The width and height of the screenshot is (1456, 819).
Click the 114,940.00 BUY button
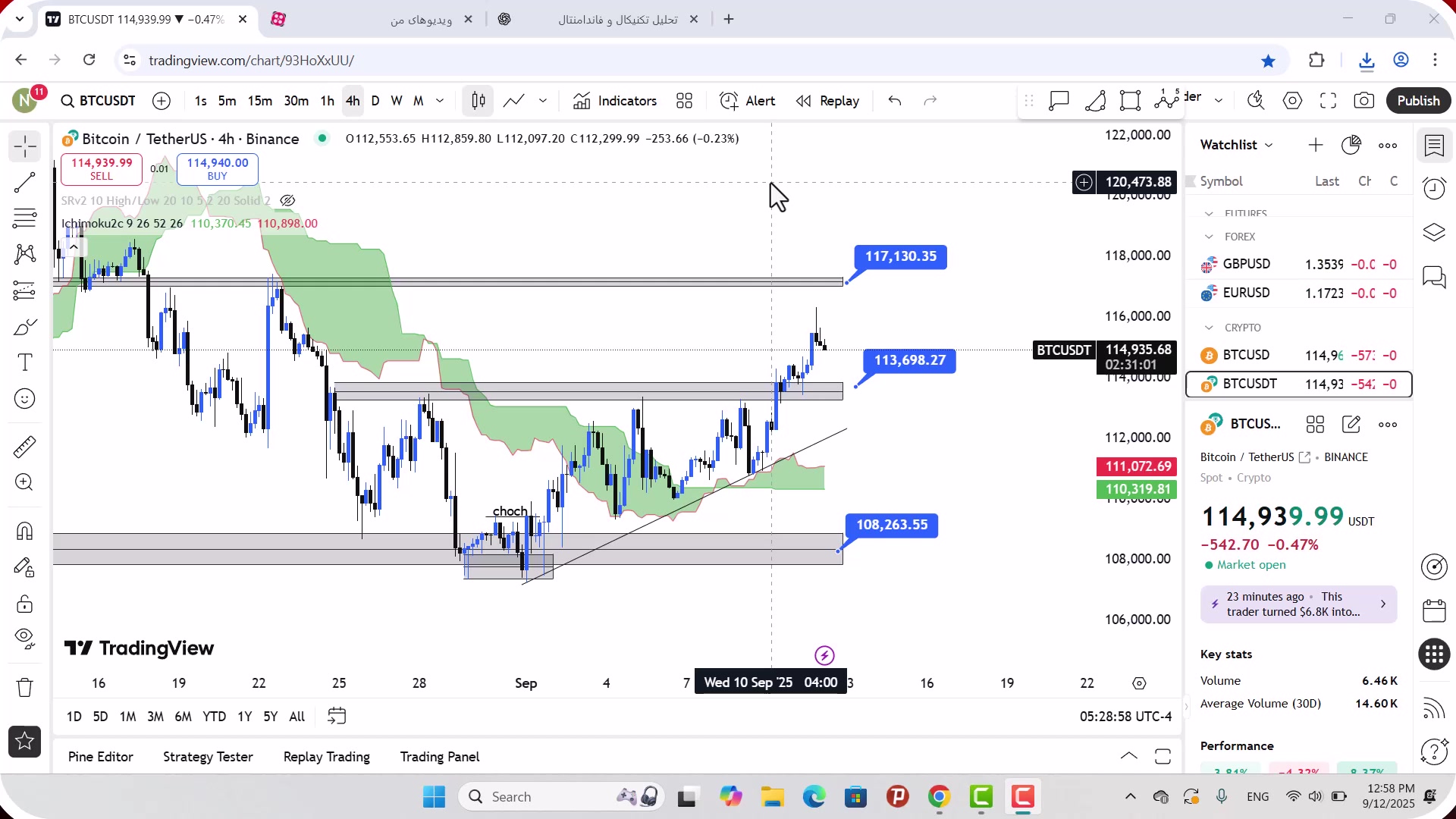217,169
